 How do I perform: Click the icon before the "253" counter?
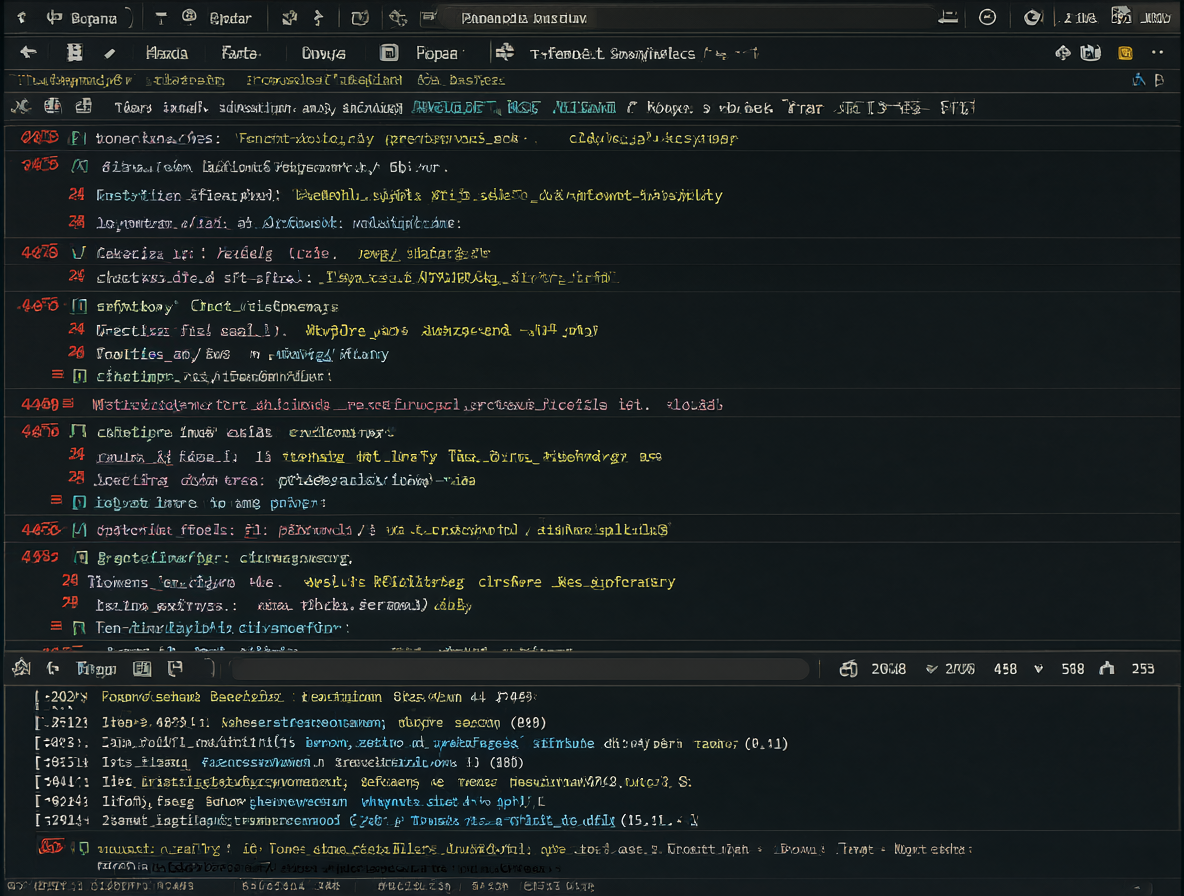(x=1107, y=668)
